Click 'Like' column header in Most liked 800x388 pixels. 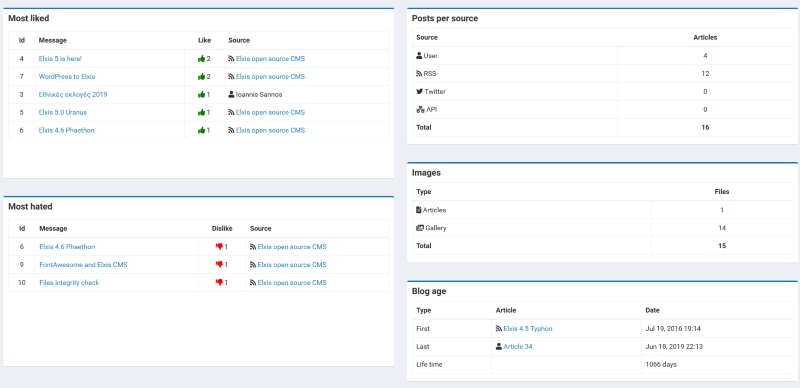[x=204, y=40]
